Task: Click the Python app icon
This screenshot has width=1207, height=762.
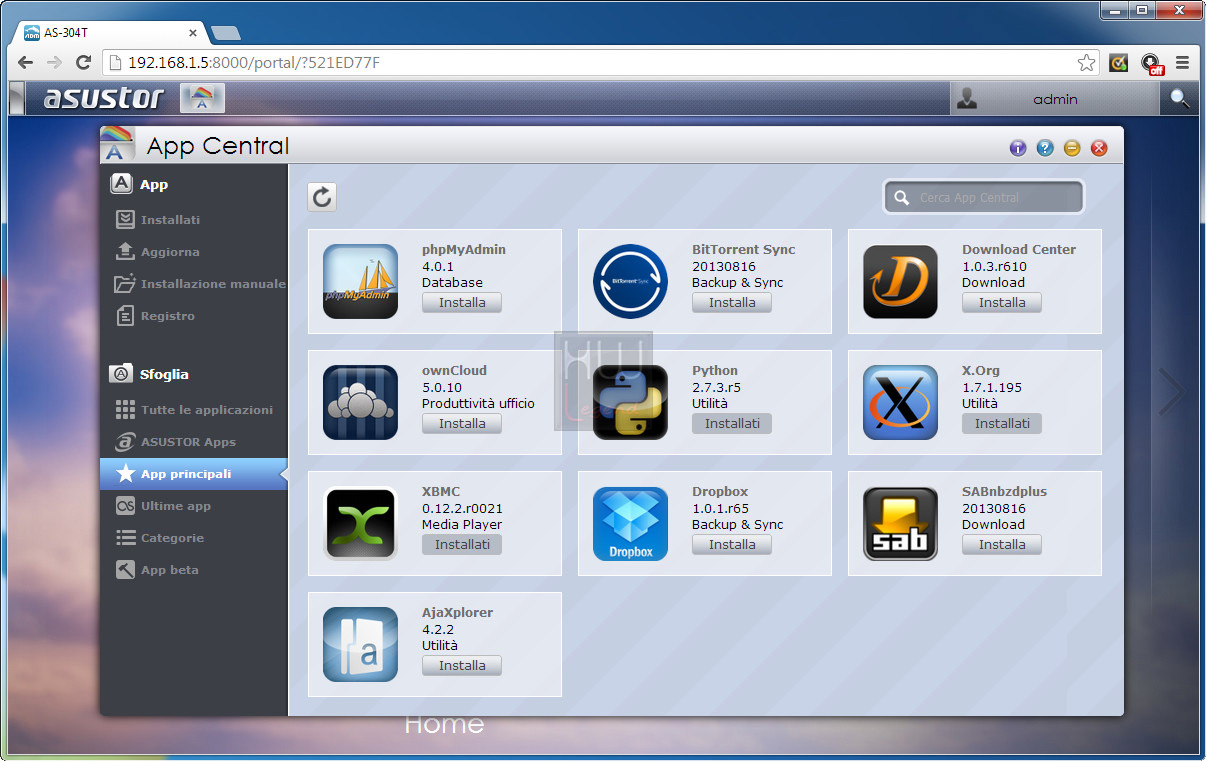Action: click(630, 403)
